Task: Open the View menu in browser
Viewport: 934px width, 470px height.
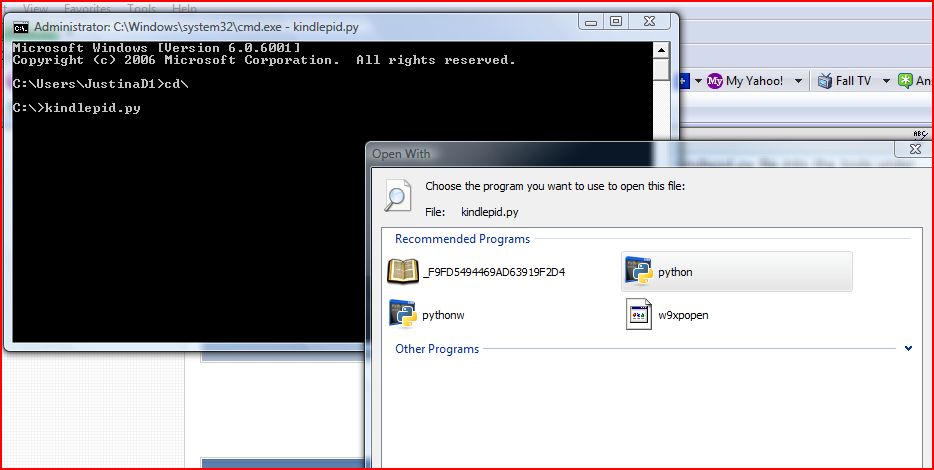Action: pos(36,9)
